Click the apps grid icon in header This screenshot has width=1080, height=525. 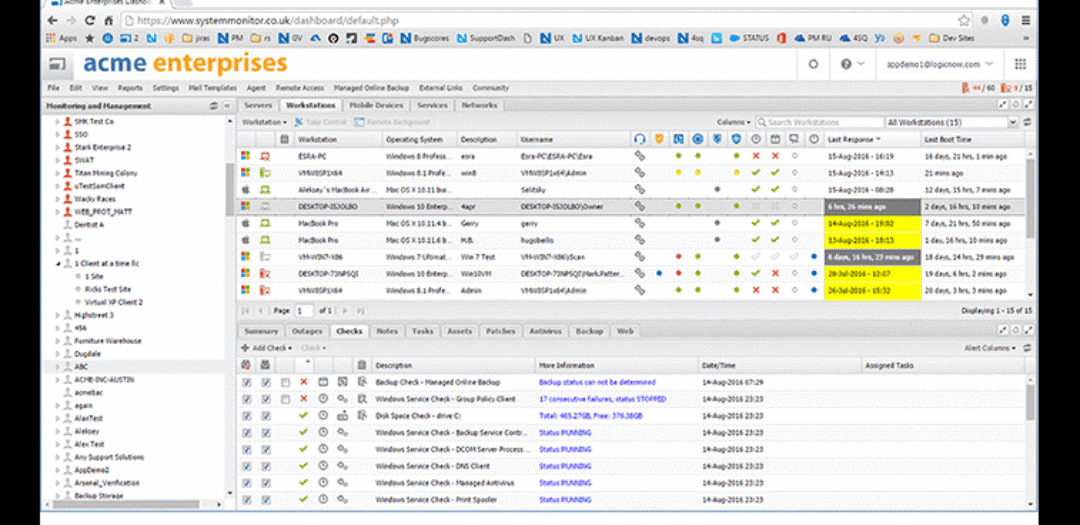pyautogui.click(x=1020, y=64)
